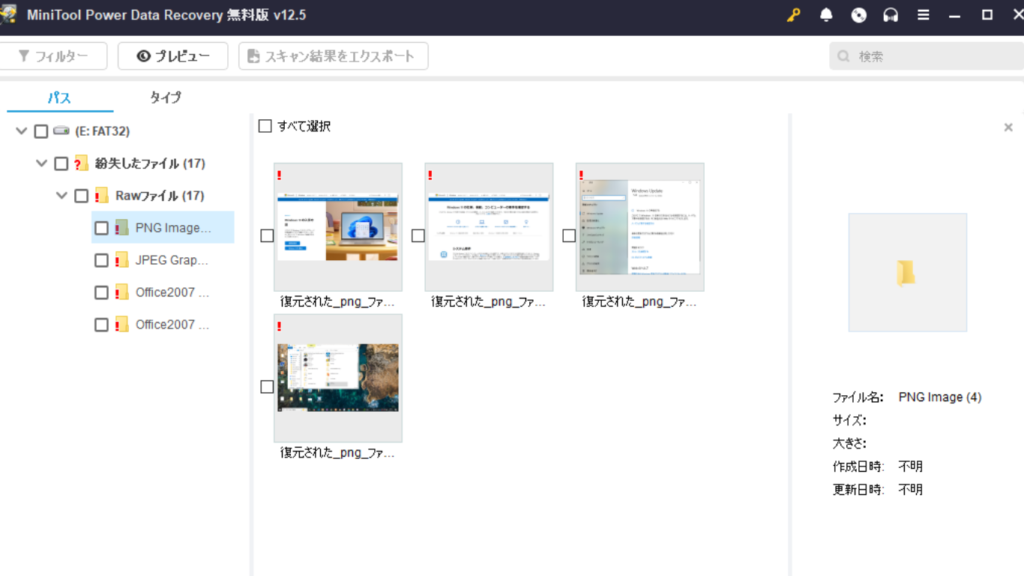Select the second Office2007 ... tree row
The width and height of the screenshot is (1024, 576).
pyautogui.click(x=163, y=325)
